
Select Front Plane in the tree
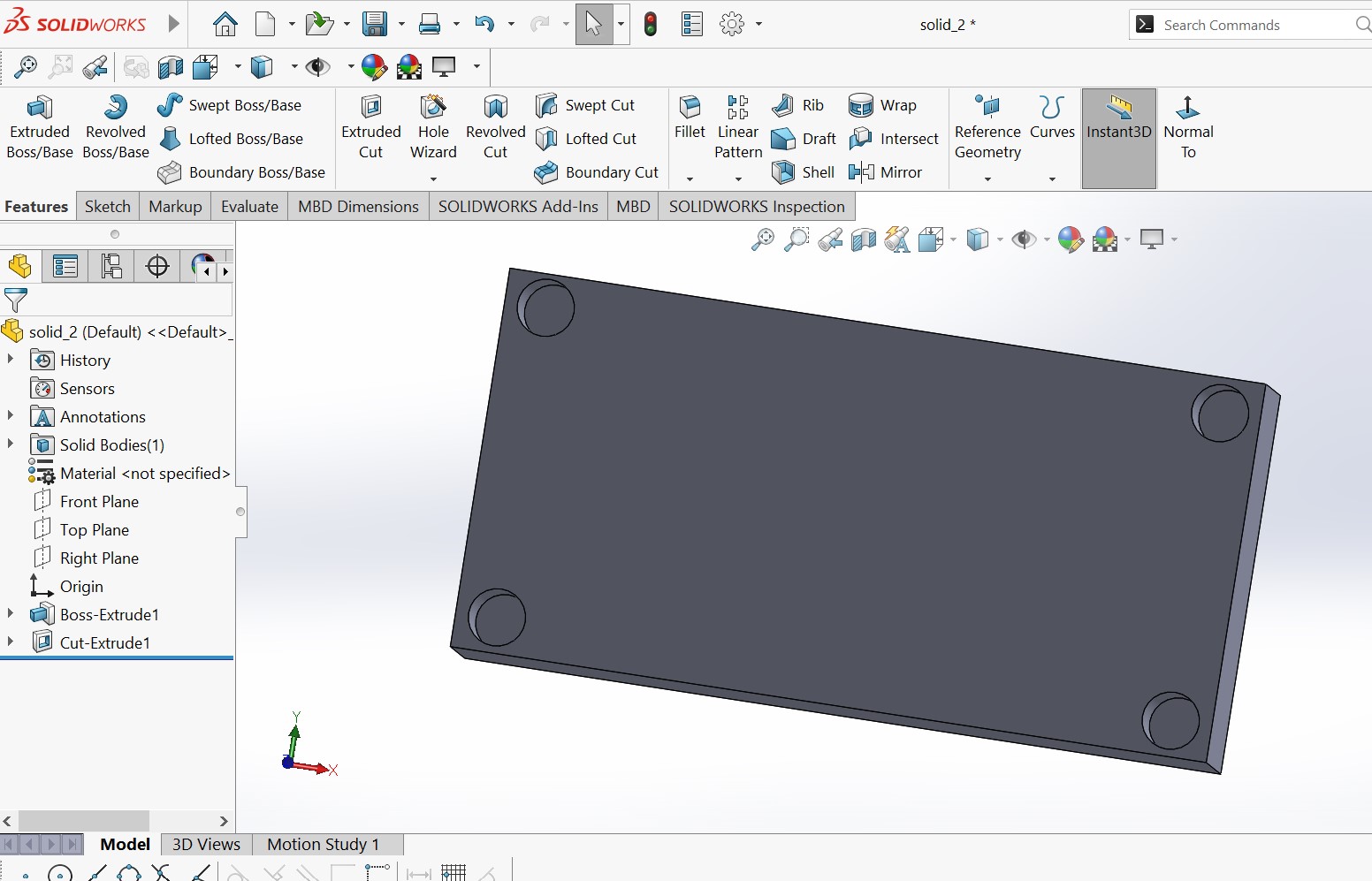pos(87,501)
